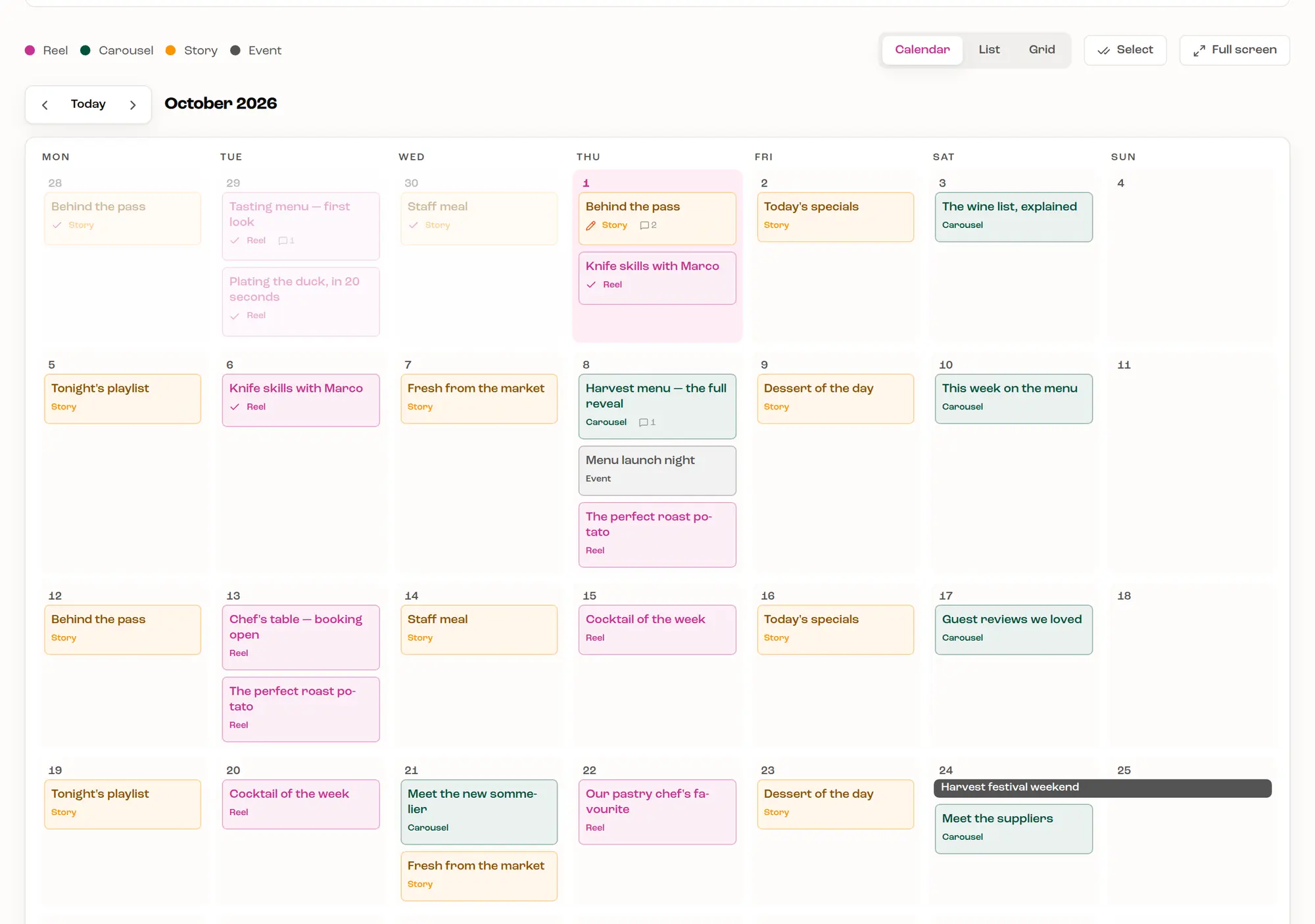Image resolution: width=1315 pixels, height=924 pixels.
Task: Go to the previous month with left chevron
Action: click(x=45, y=104)
